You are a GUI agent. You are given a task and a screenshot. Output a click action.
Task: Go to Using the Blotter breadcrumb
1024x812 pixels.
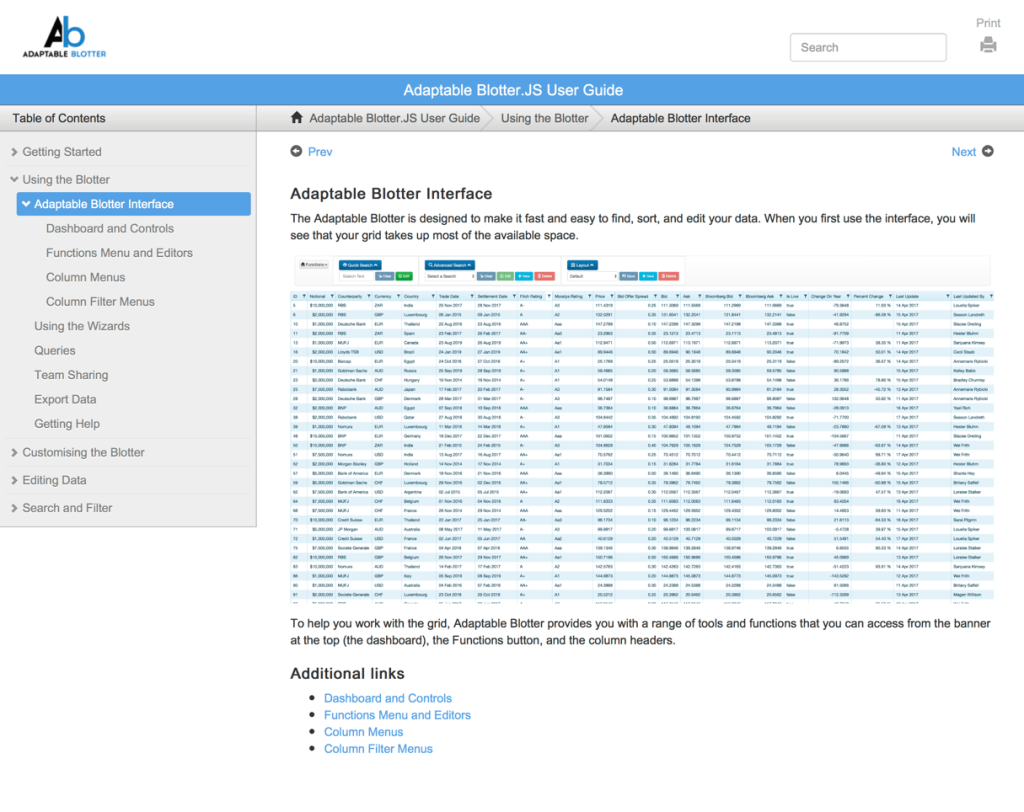[x=544, y=118]
